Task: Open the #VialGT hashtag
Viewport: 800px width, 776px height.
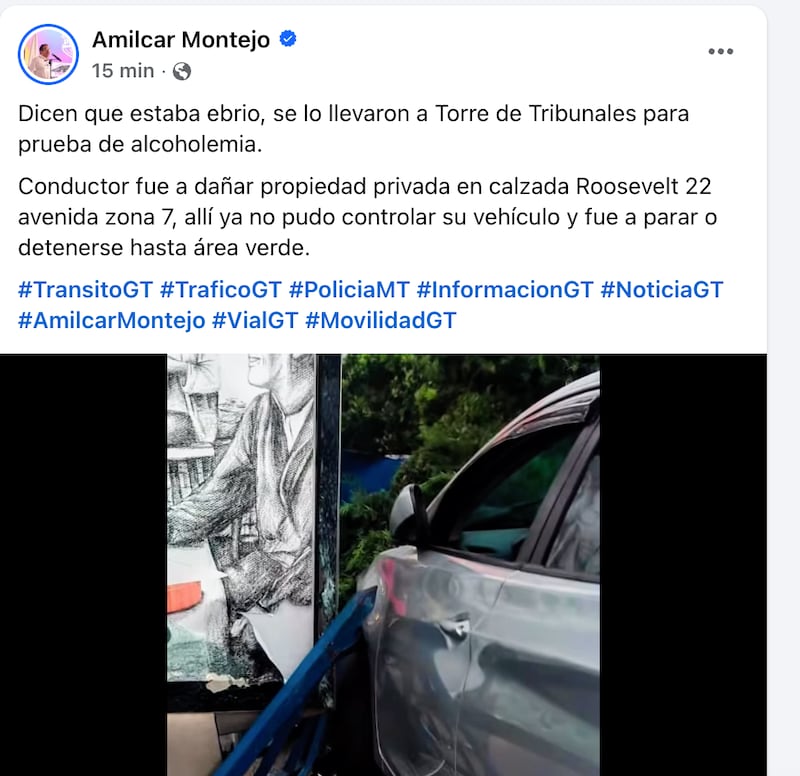Action: click(255, 320)
